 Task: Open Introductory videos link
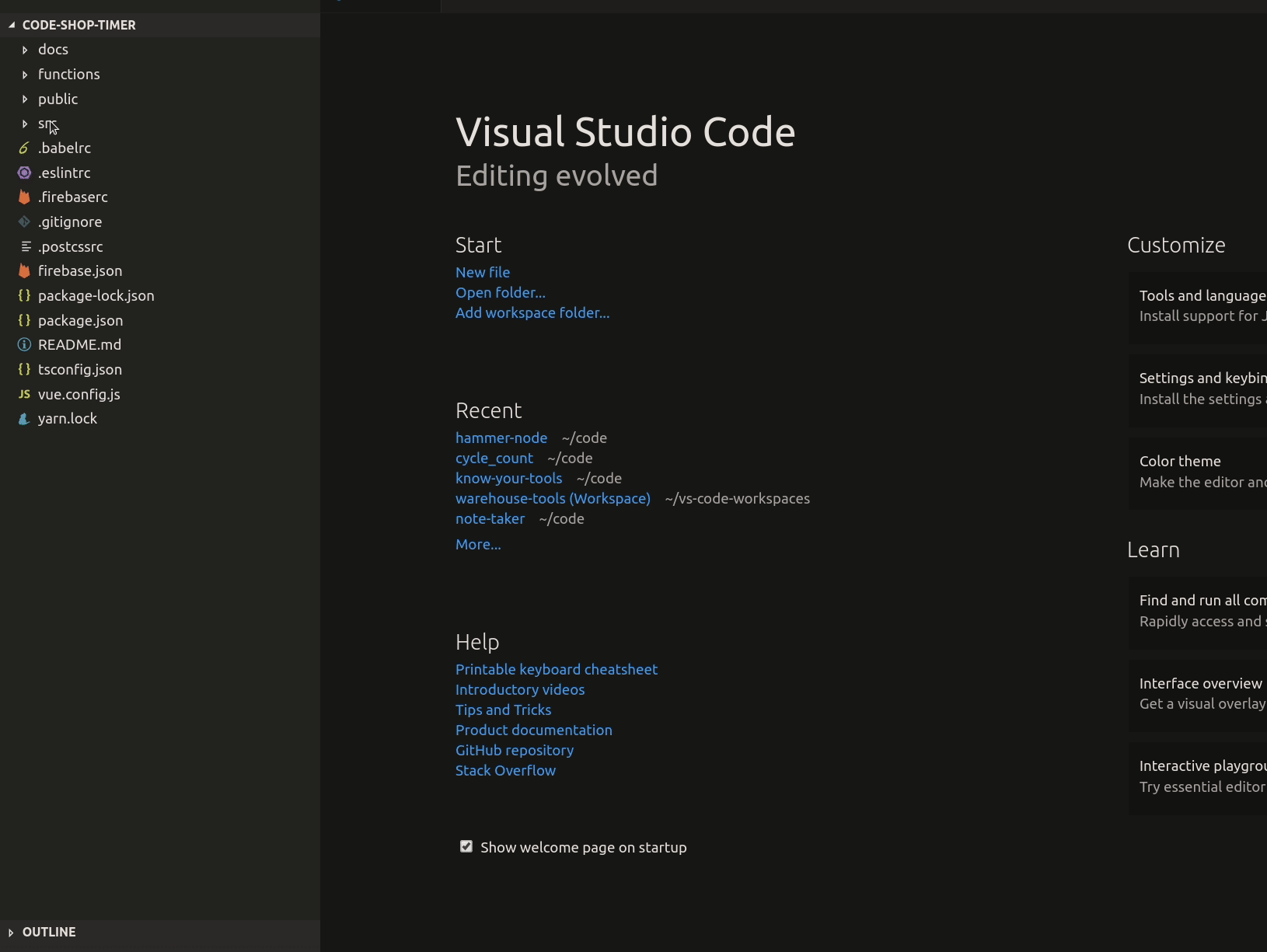520,689
